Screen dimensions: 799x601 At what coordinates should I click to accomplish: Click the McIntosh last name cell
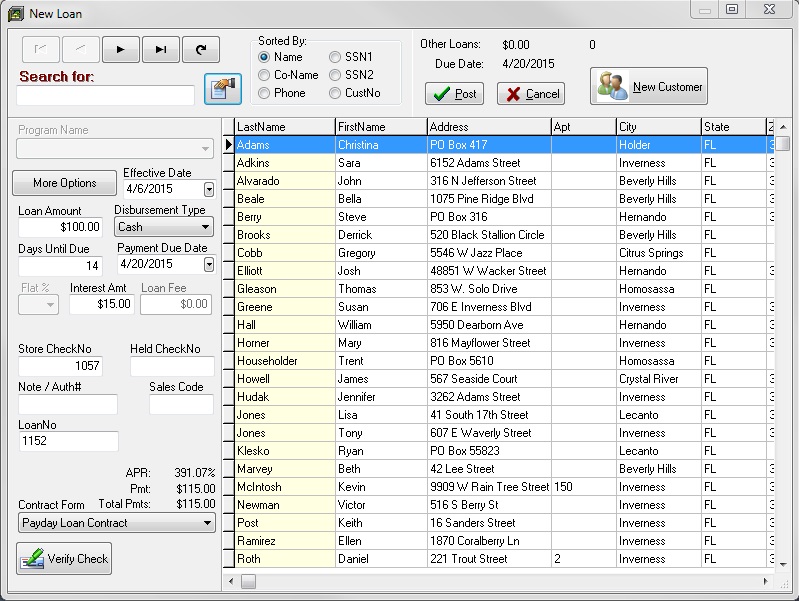(285, 487)
